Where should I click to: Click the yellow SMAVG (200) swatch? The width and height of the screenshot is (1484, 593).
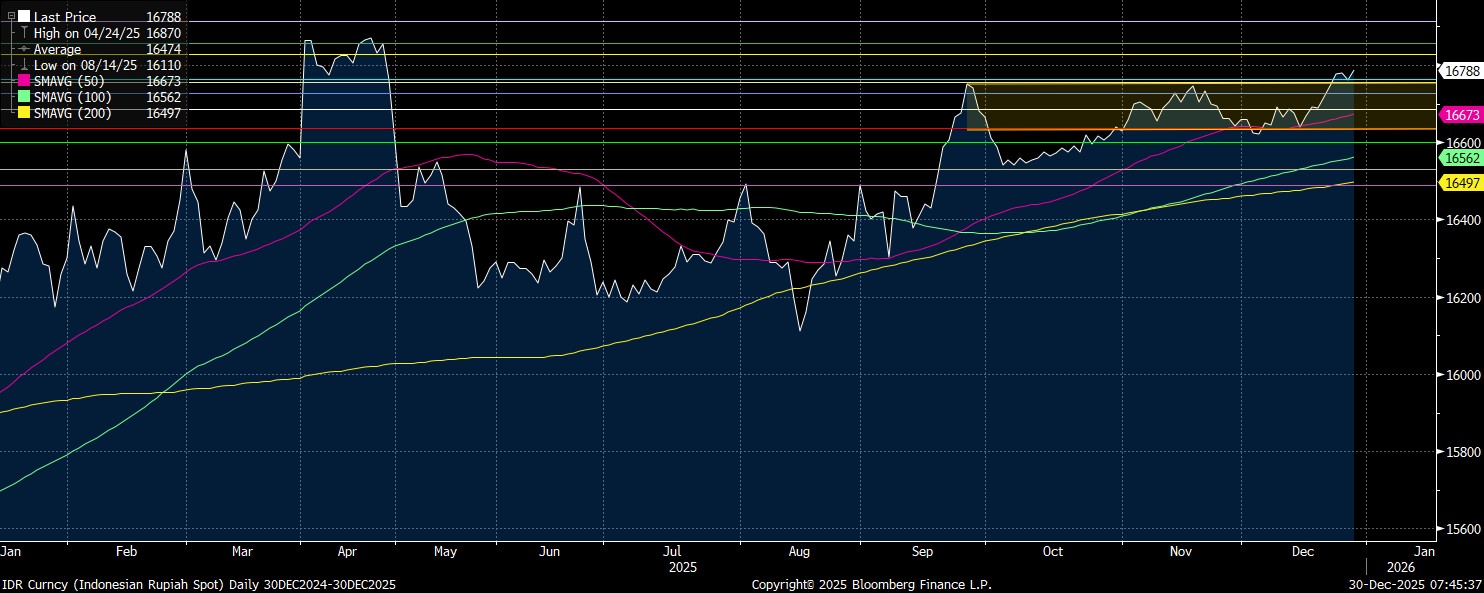pyautogui.click(x=24, y=113)
